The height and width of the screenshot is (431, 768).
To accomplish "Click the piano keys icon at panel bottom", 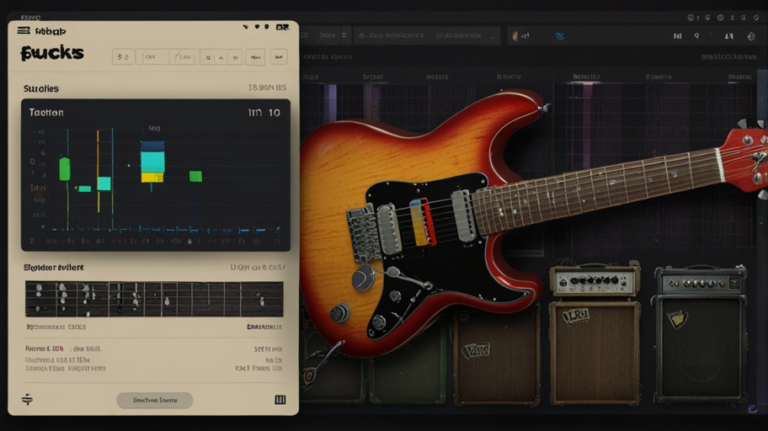I will [x=280, y=400].
